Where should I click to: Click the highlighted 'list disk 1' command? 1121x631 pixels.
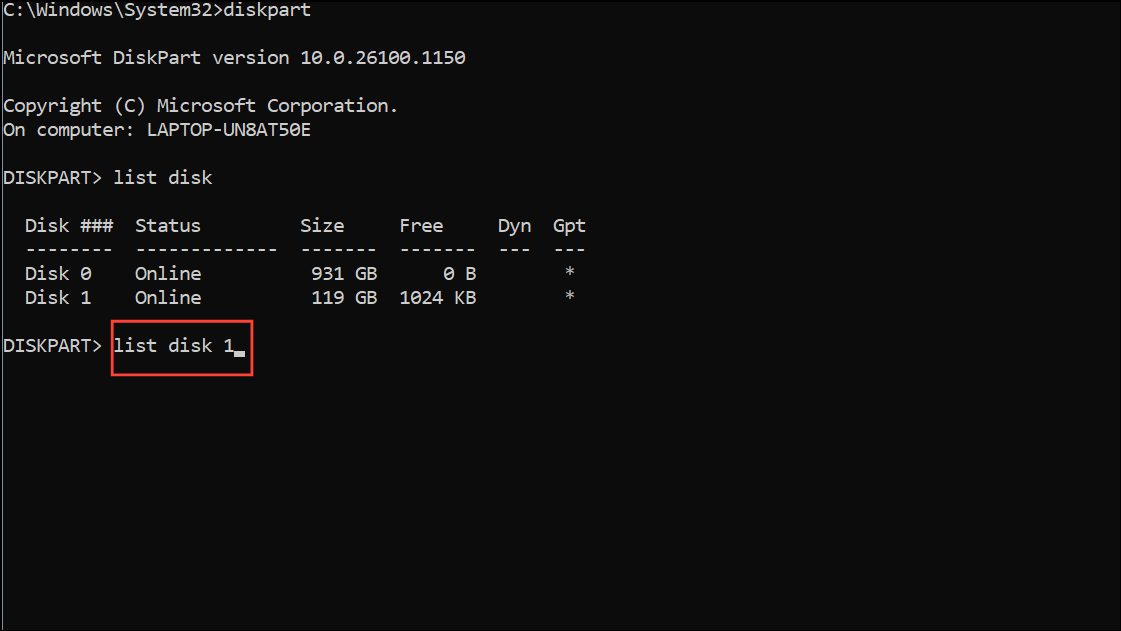coord(174,346)
